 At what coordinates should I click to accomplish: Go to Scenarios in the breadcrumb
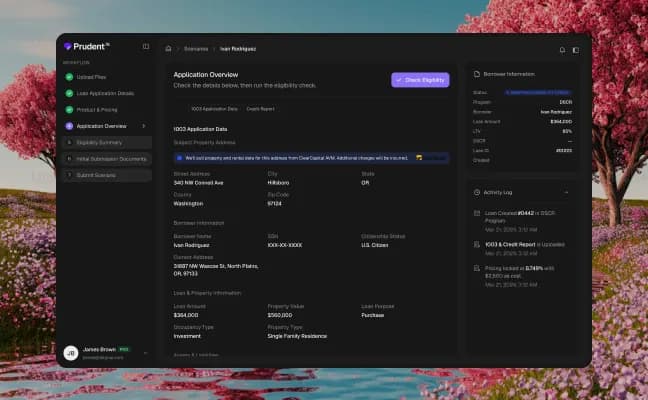pos(196,49)
